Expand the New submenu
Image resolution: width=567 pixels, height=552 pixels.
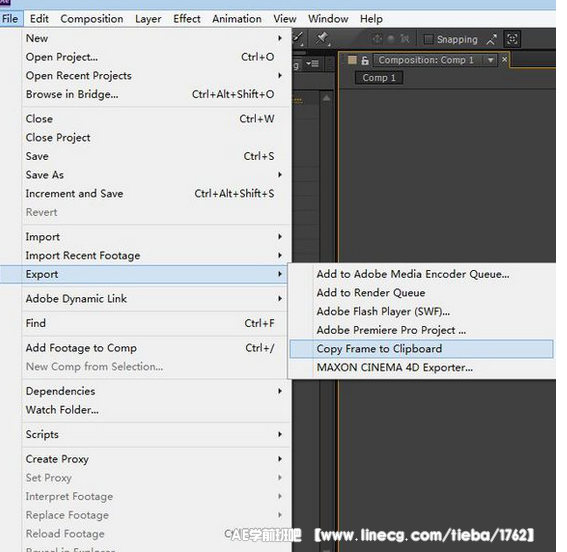(x=155, y=38)
